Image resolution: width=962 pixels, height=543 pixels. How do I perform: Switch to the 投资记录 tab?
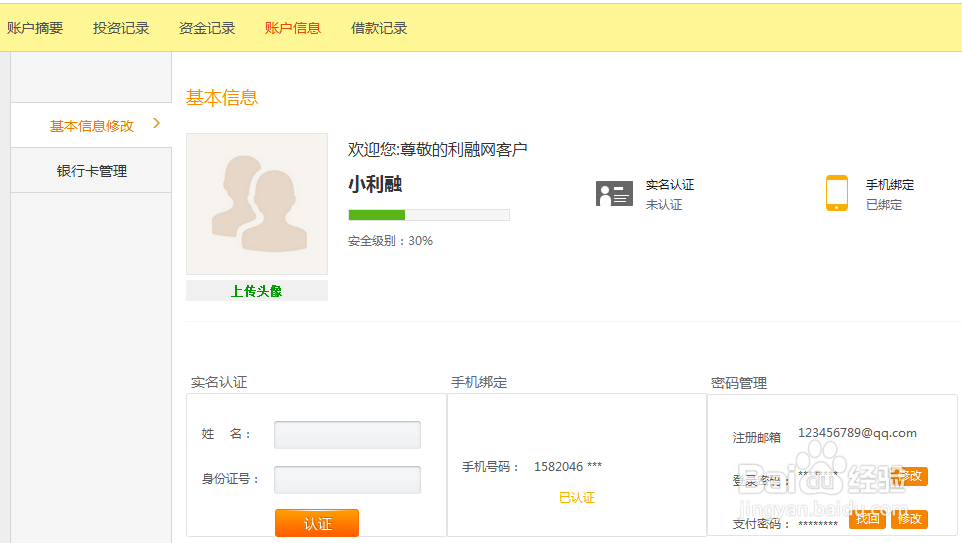(x=121, y=28)
